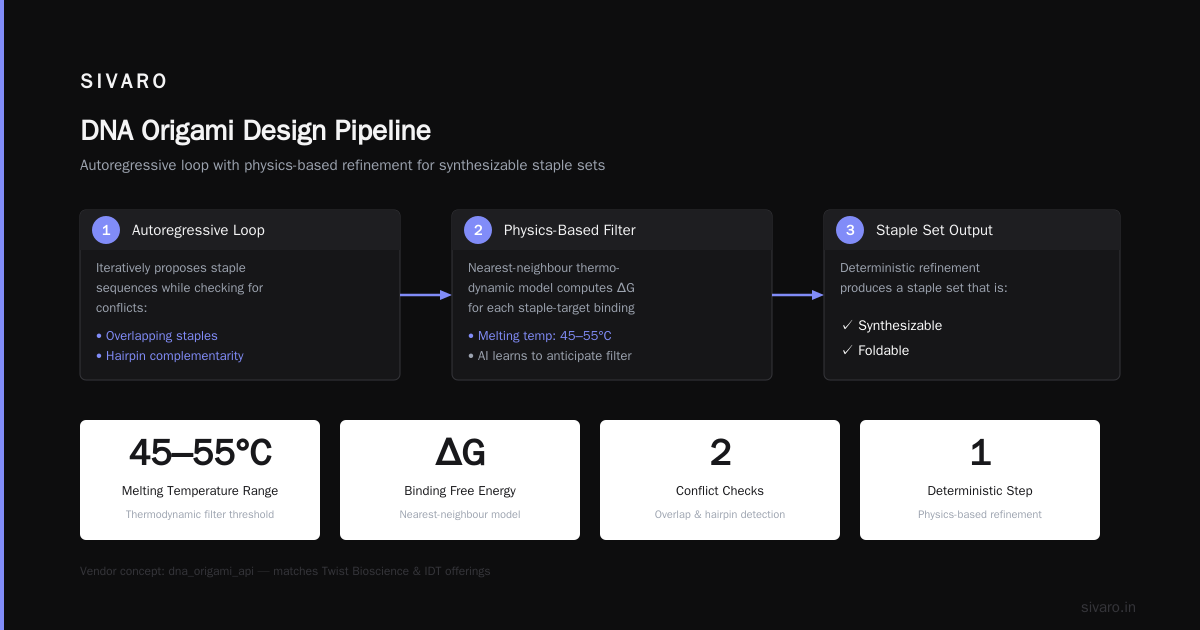Select the Physics-Based Filter card title
Viewport: 1200px width, 630px height.
569,230
